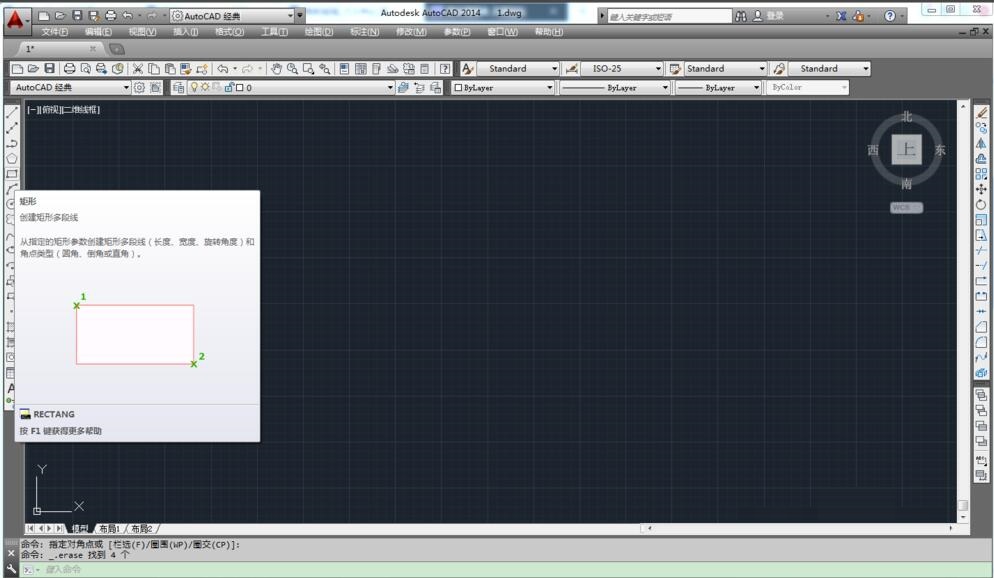
Task: Click the multileader style Standard dropdown
Action: click(829, 68)
